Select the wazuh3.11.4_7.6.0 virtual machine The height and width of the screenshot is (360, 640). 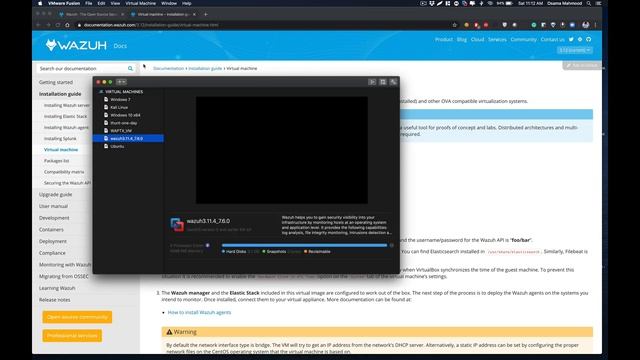128,138
